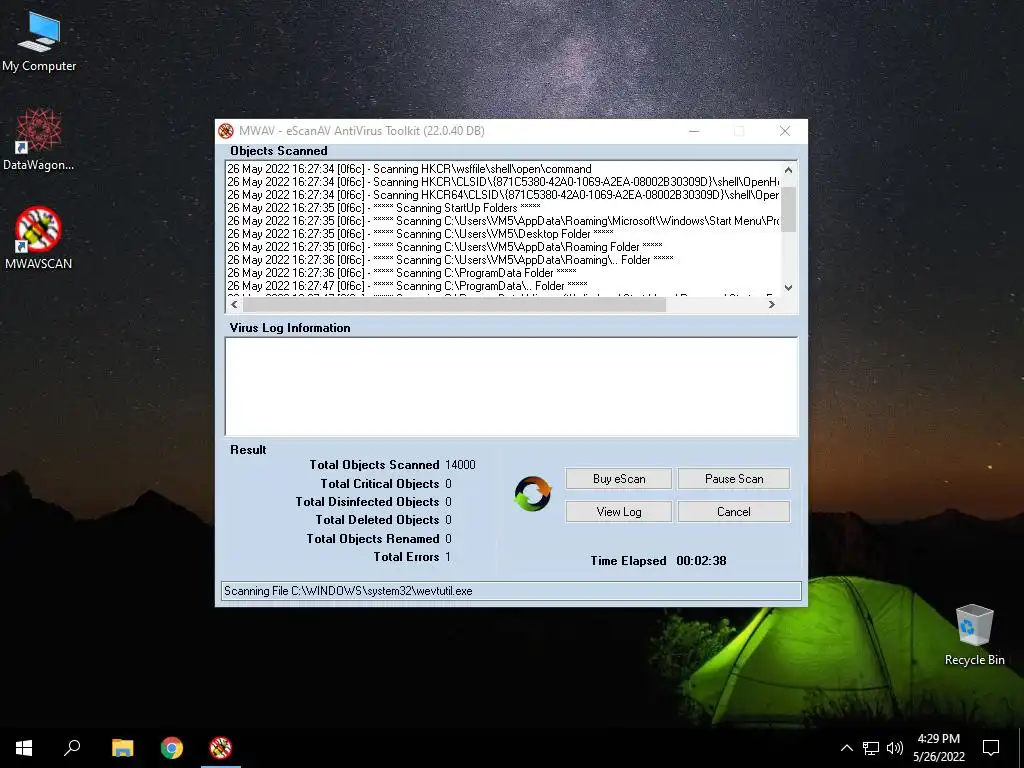Click the Total Disinfected Objects label
This screenshot has height=768, width=1024.
367,502
